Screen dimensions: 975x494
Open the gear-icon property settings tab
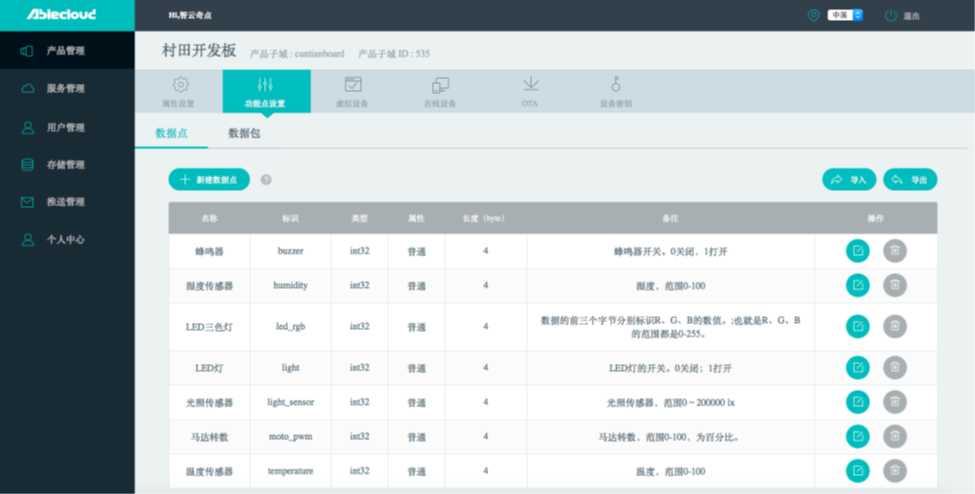click(x=179, y=91)
